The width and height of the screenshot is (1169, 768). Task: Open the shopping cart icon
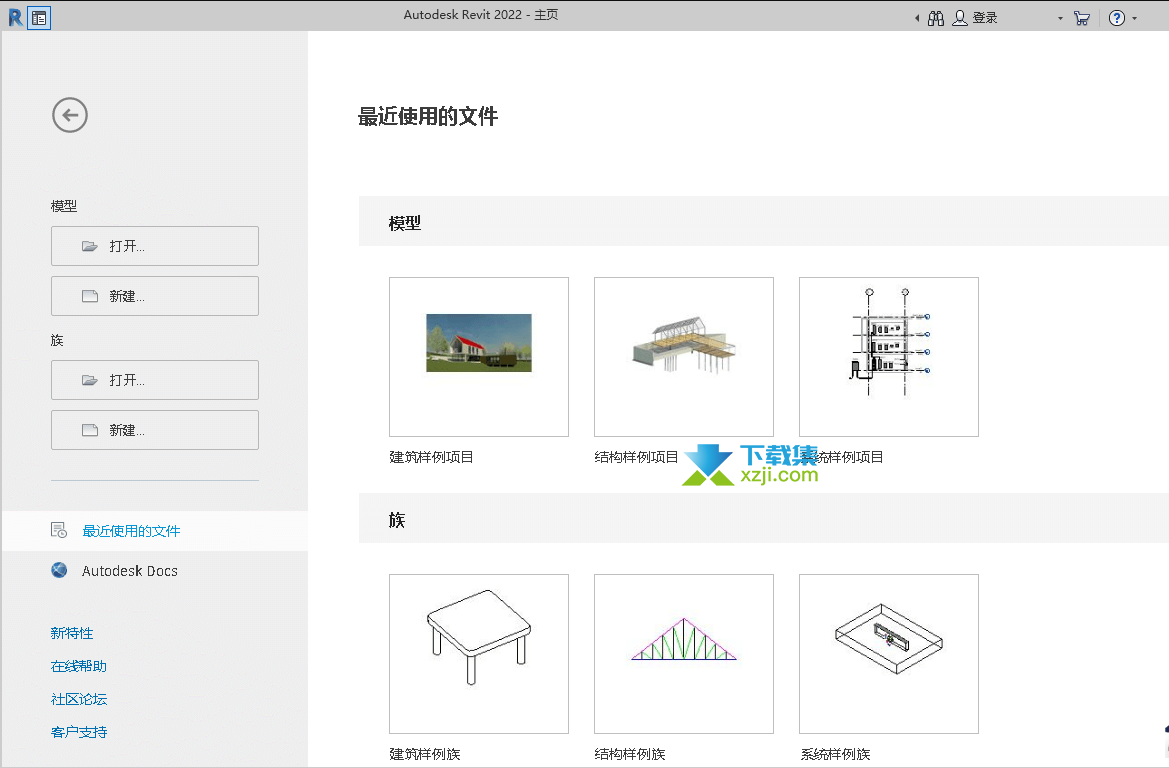point(1082,18)
